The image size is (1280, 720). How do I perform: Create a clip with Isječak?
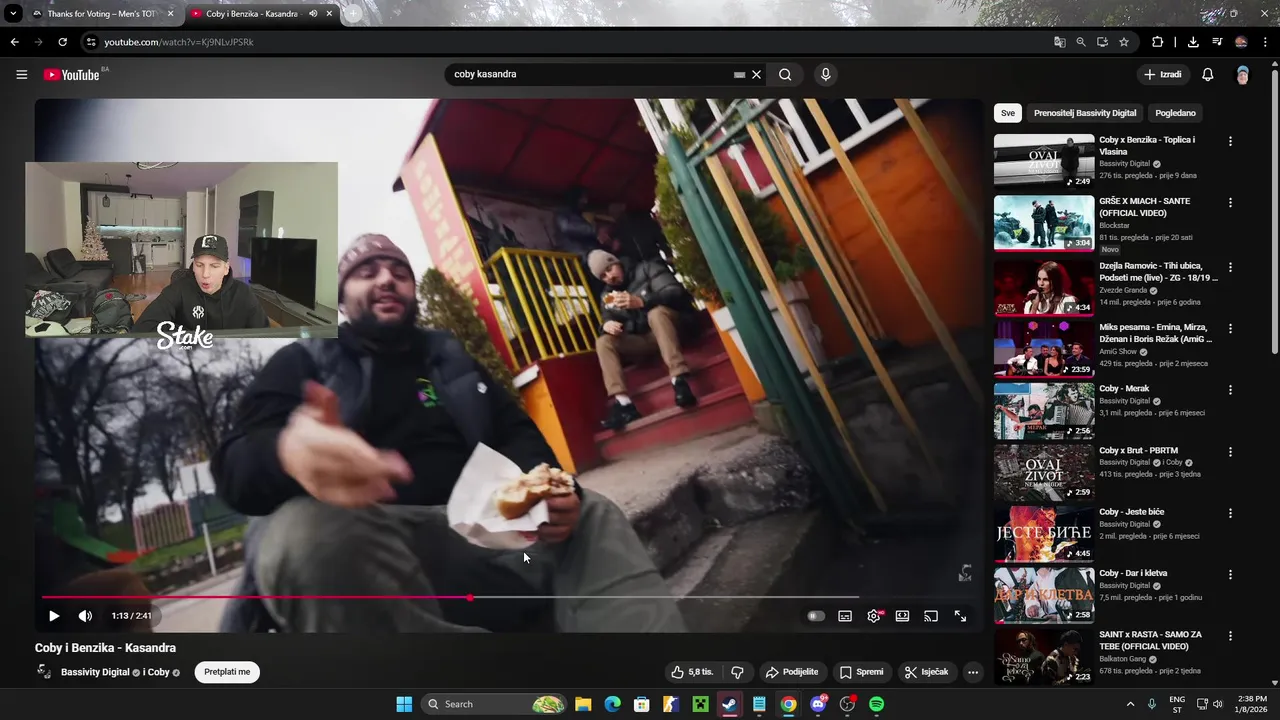click(926, 672)
